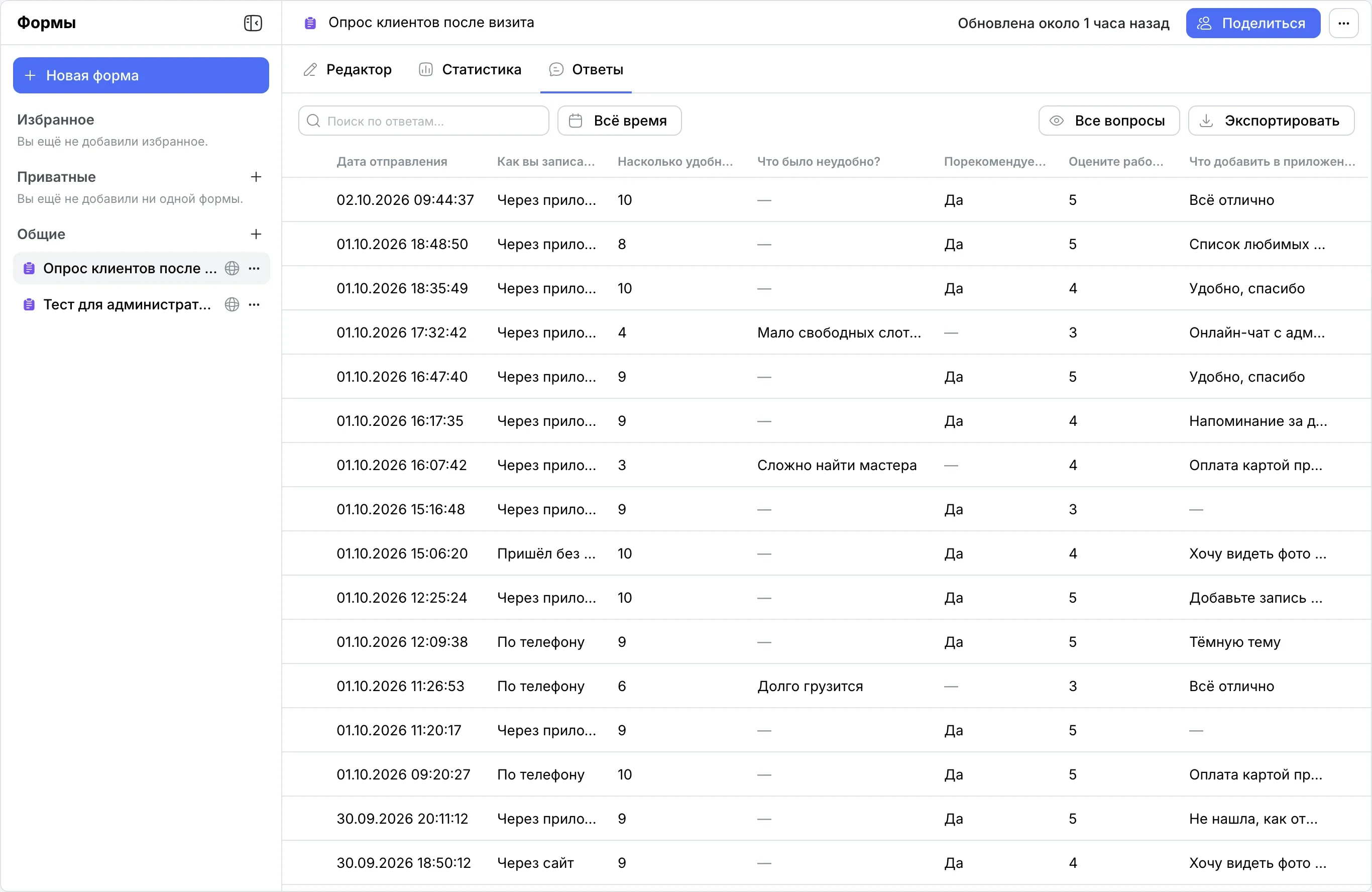This screenshot has width=1372, height=892.
Task: Open more options for Опрос клиентов form
Action: [254, 268]
